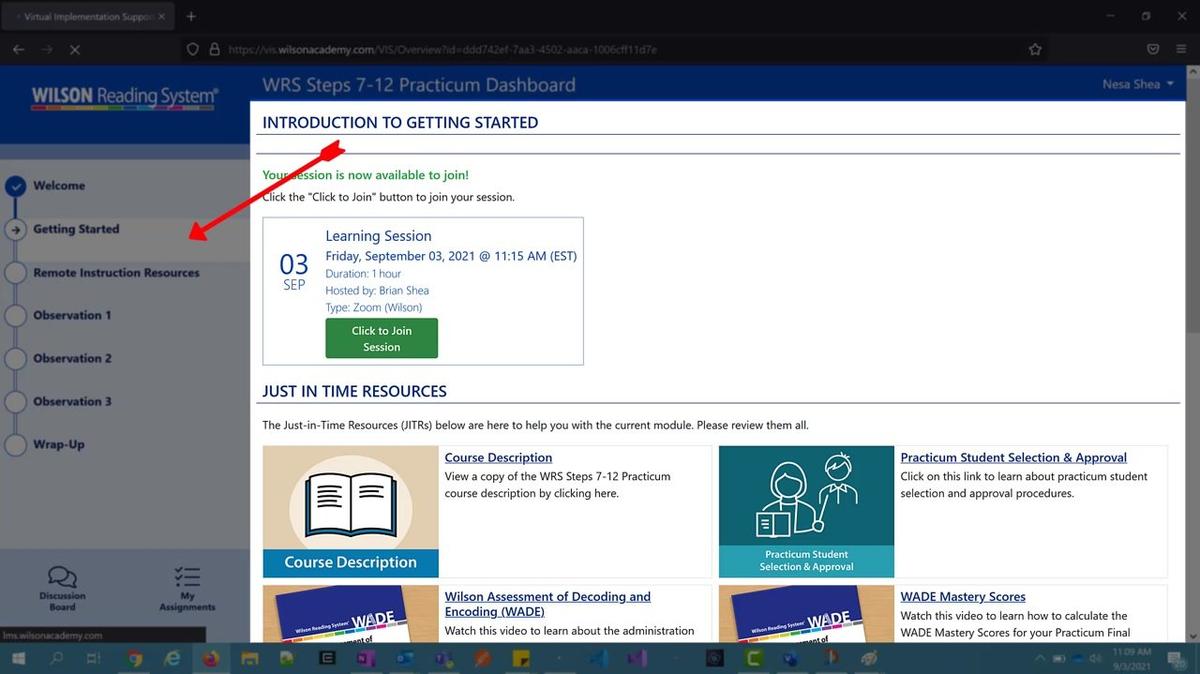This screenshot has height=674, width=1200.
Task: Go back to previous page in browser
Action: tap(19, 48)
